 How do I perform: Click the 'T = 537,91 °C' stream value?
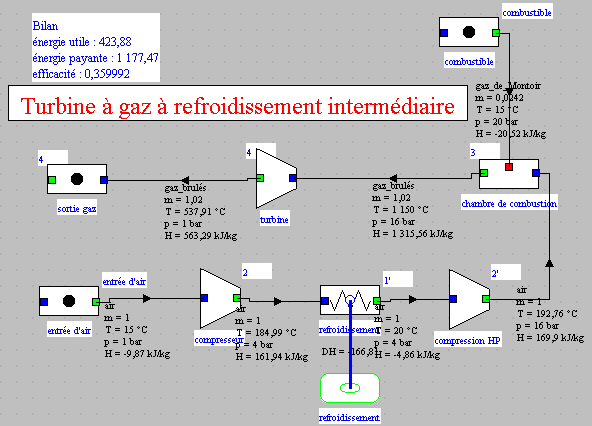click(196, 211)
